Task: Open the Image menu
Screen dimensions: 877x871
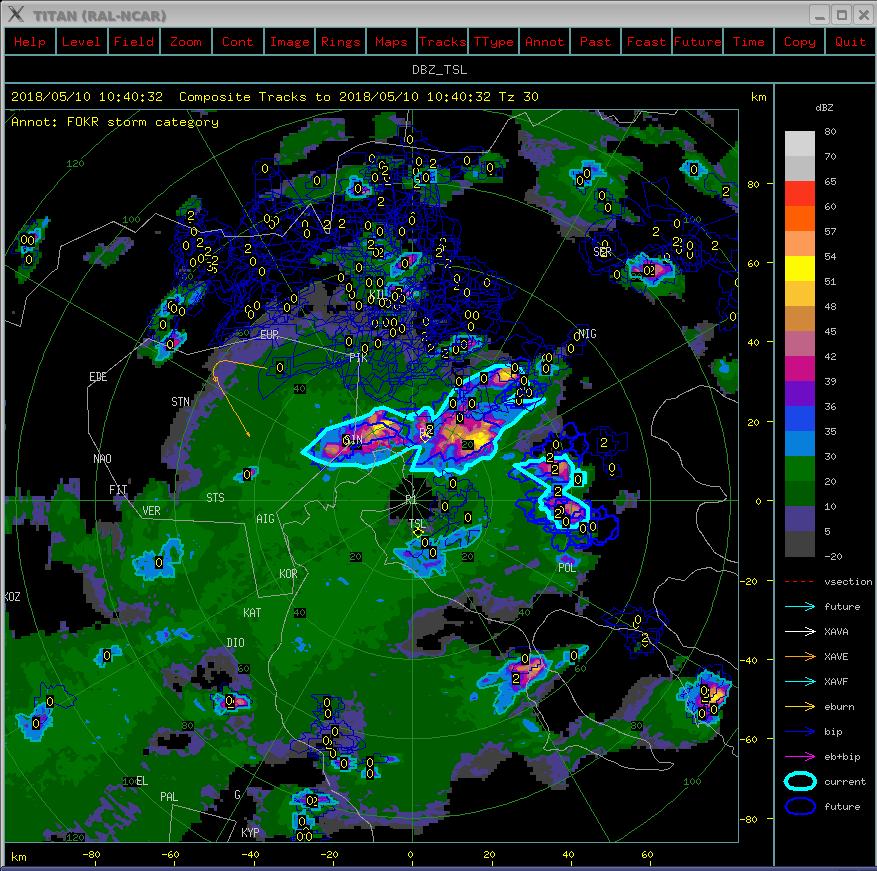Action: tap(289, 42)
